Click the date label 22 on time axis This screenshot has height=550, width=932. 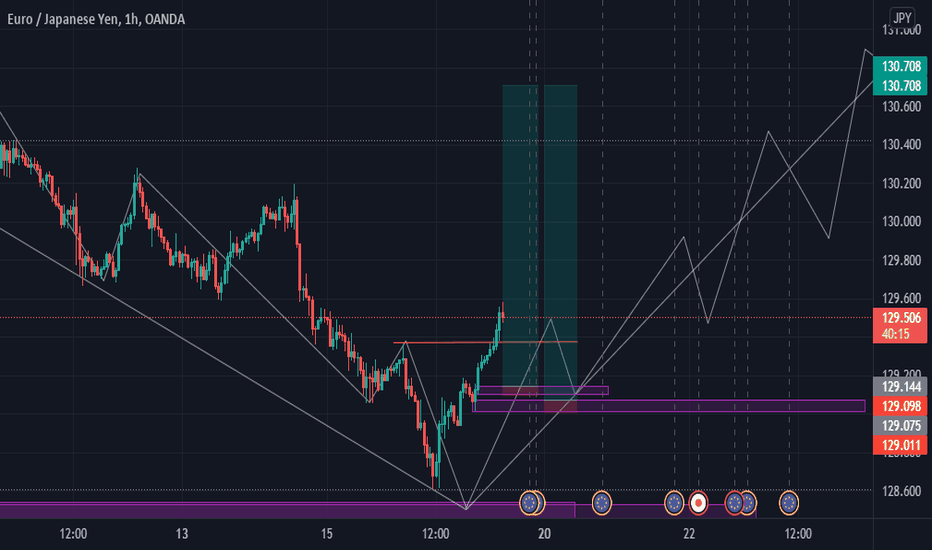coord(689,534)
